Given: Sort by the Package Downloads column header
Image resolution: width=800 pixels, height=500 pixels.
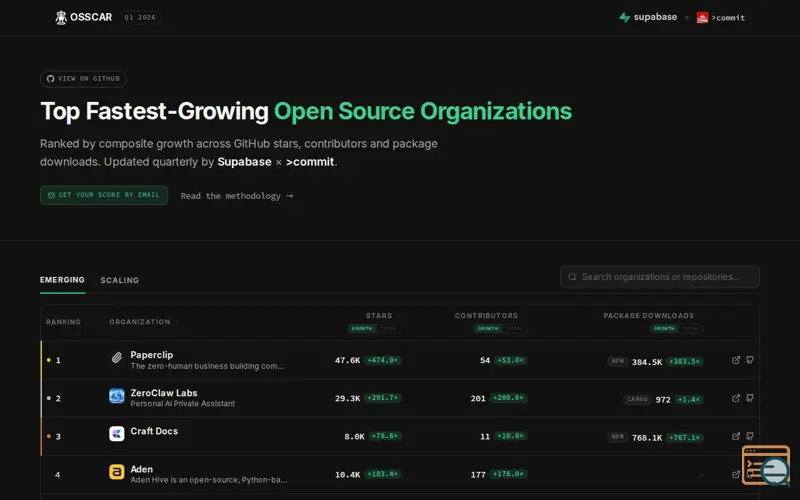Looking at the screenshot, I should coord(648,316).
